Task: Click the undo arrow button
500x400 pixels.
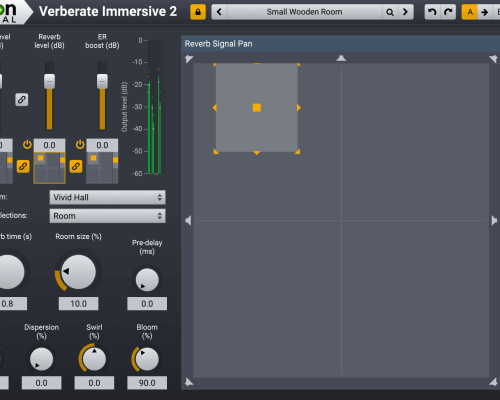Action: point(432,12)
